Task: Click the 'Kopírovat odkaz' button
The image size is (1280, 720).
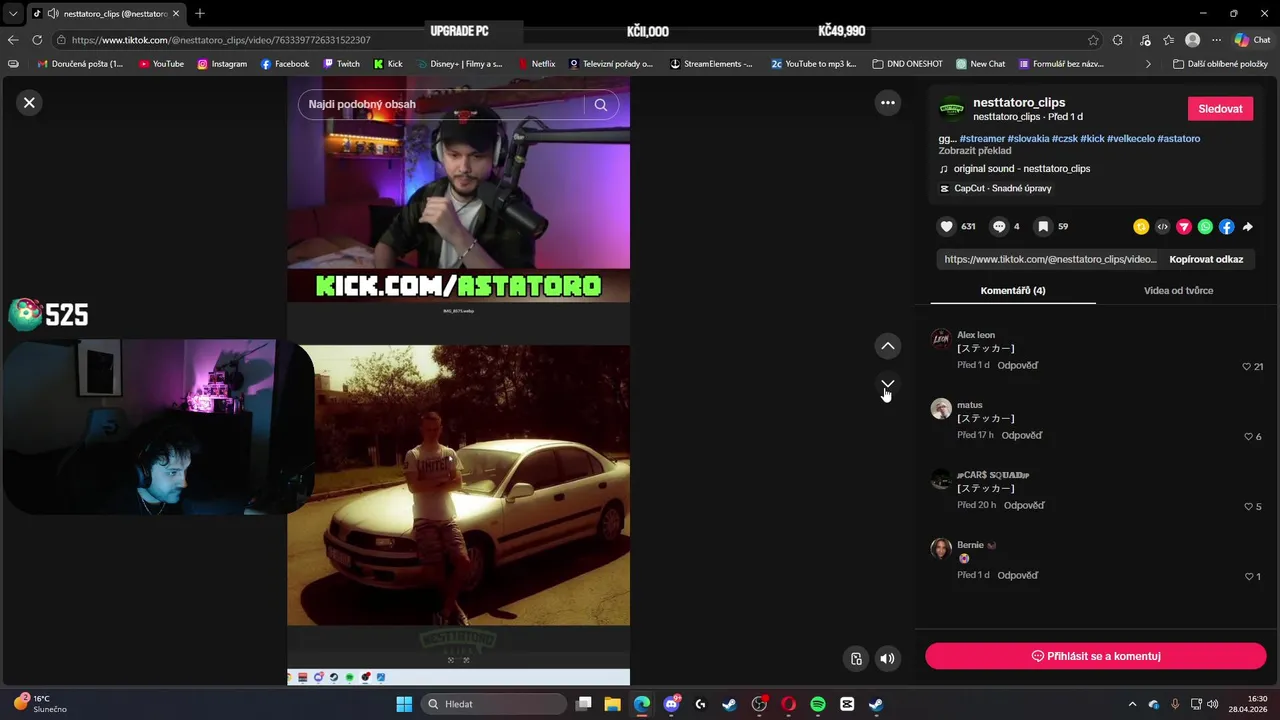Action: [1206, 259]
